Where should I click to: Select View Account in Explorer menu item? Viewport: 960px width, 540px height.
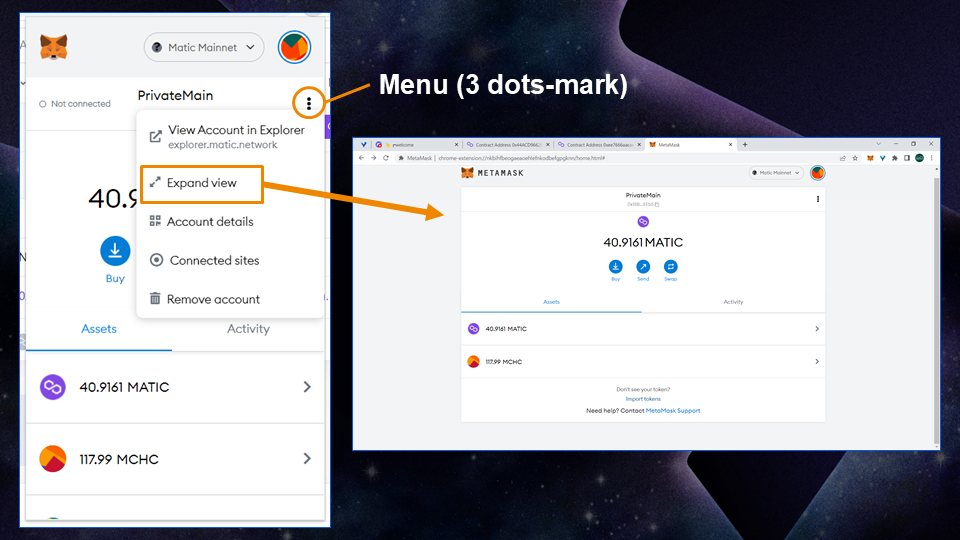tap(230, 137)
